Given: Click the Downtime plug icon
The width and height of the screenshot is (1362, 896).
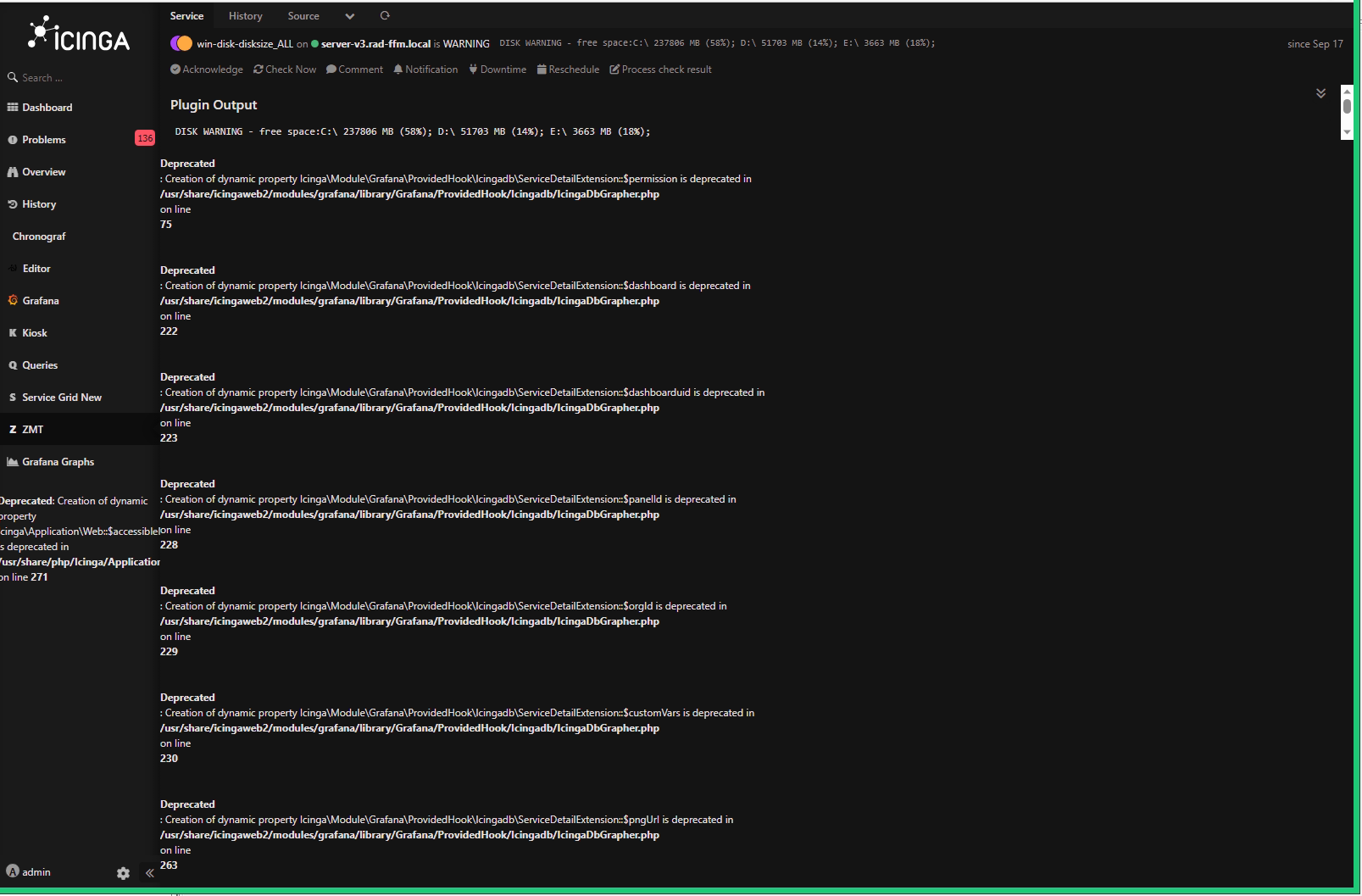Looking at the screenshot, I should point(474,69).
